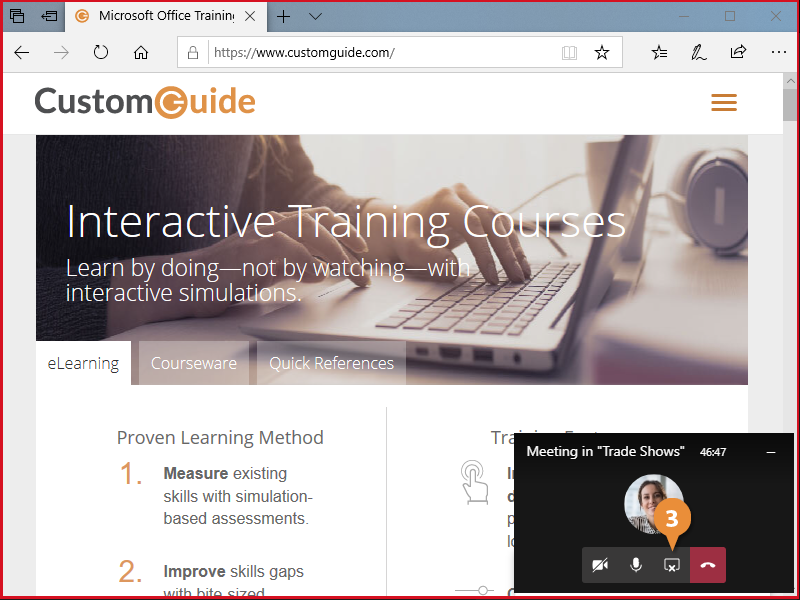The image size is (800, 600).
Task: Expand the tab preview chevron
Action: pyautogui.click(x=316, y=17)
